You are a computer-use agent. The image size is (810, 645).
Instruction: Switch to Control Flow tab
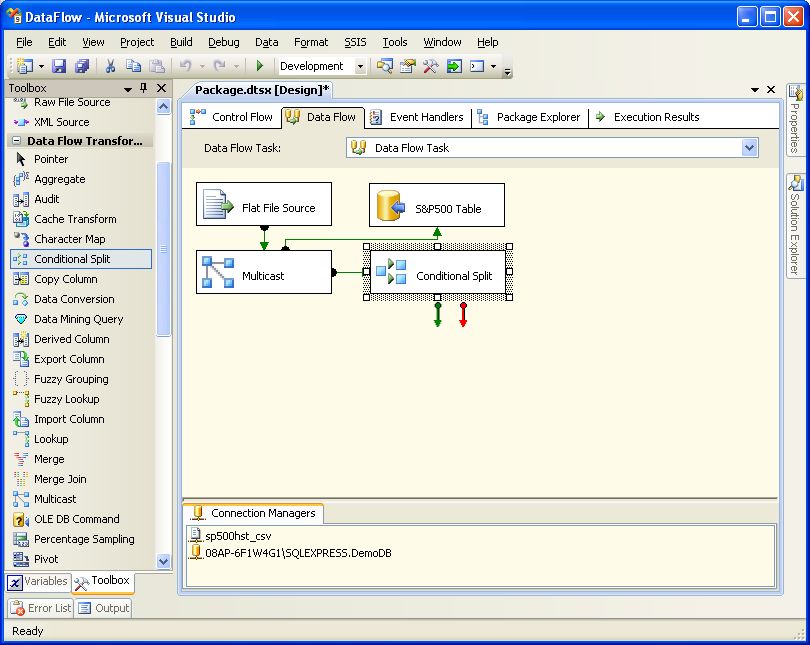pyautogui.click(x=231, y=117)
